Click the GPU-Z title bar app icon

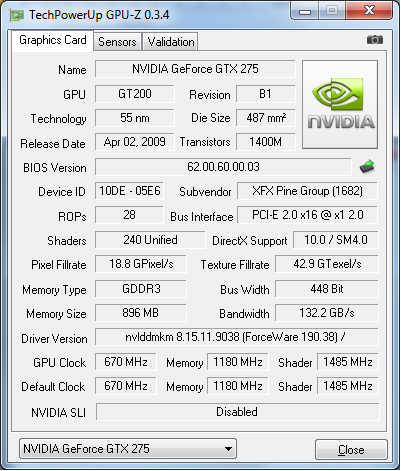(x=17, y=15)
